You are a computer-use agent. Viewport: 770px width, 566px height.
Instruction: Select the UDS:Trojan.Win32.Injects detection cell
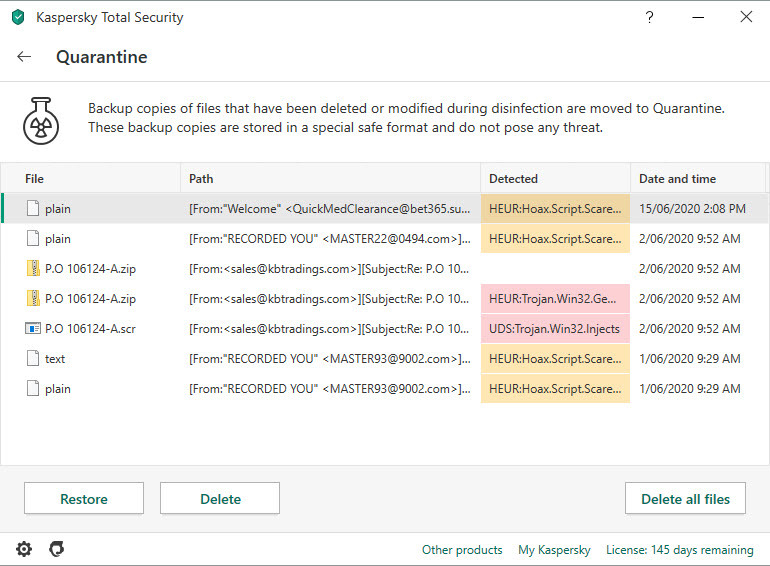[x=555, y=328]
